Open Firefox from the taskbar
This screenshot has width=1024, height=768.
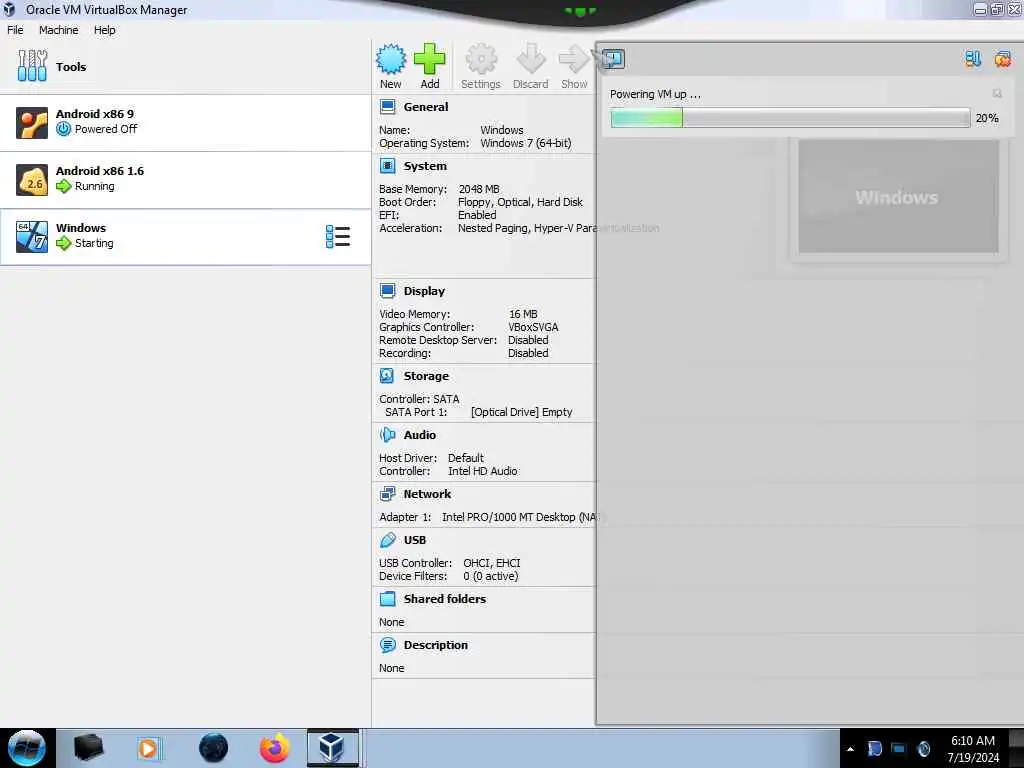(274, 748)
